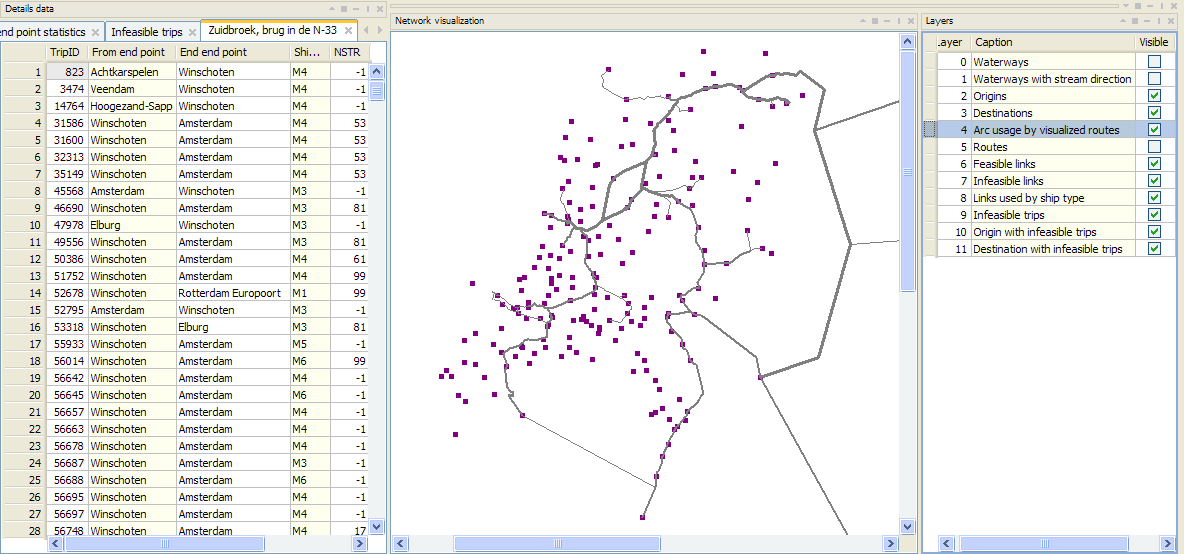Hide the Infeasible links layer
This screenshot has width=1184, height=554.
pos(1155,181)
